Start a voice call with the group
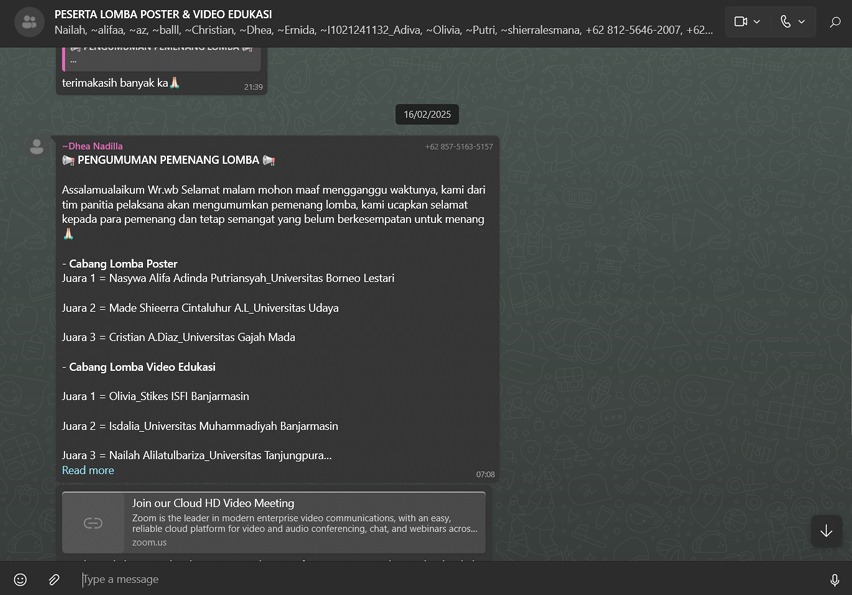852x595 pixels. point(785,21)
